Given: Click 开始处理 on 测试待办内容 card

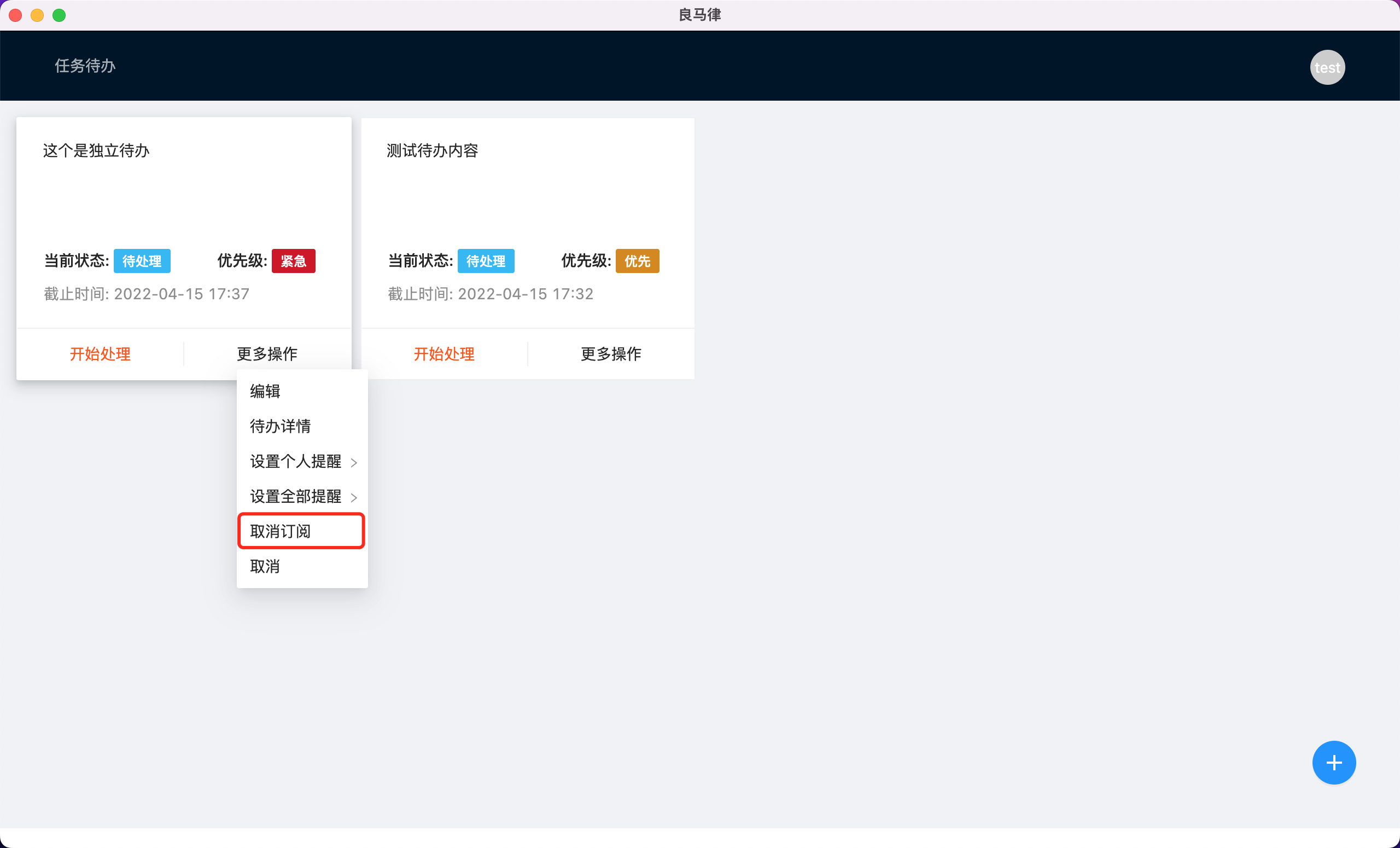Looking at the screenshot, I should tap(444, 354).
